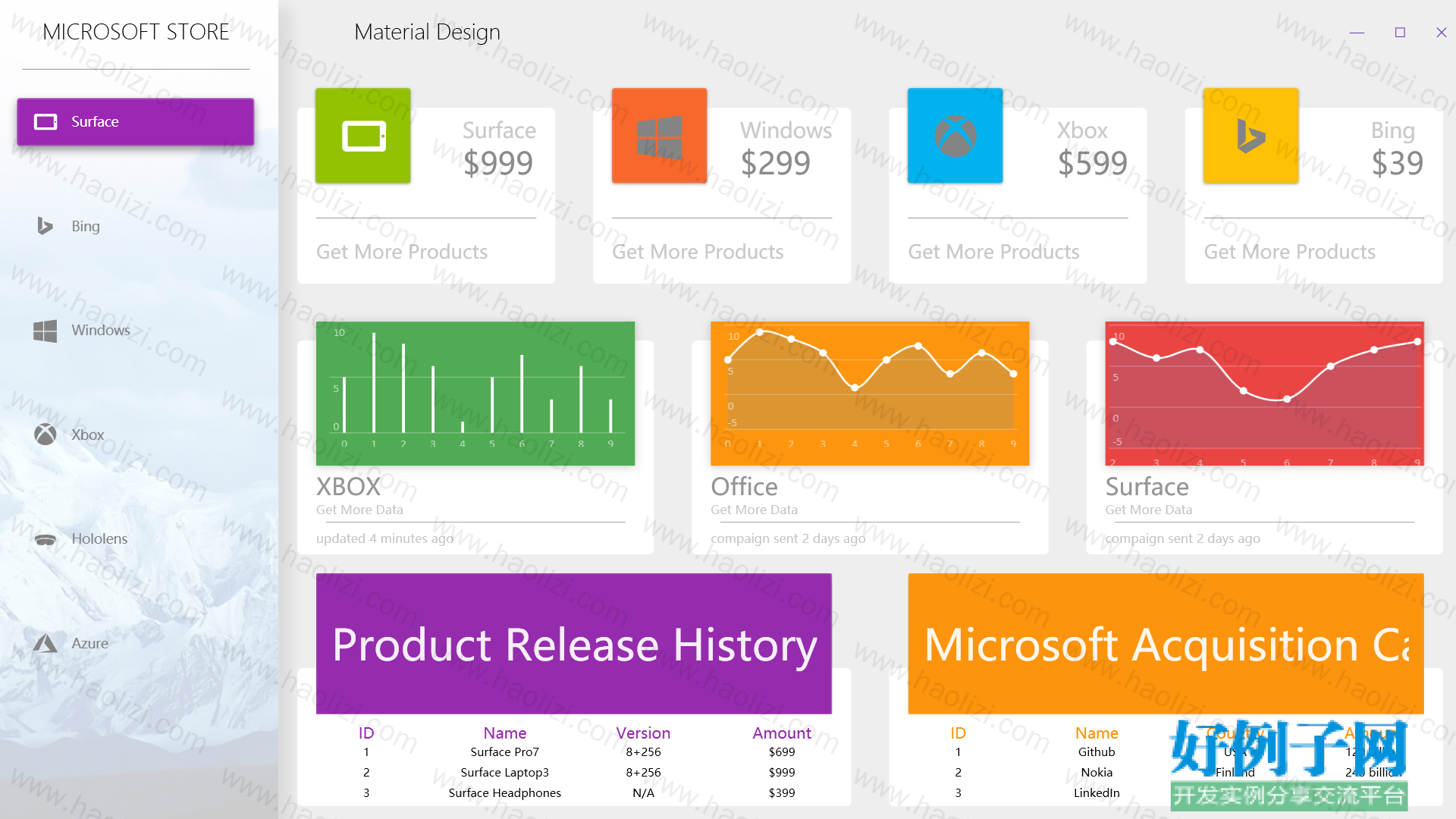The width and height of the screenshot is (1456, 819).
Task: Click the orange Windows logo tile
Action: (x=659, y=136)
